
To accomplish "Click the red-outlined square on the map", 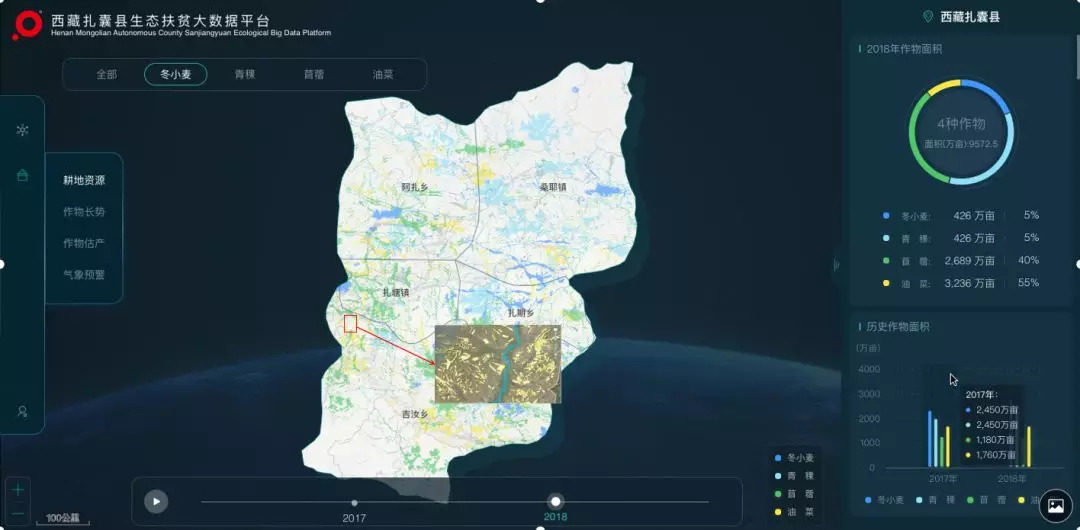I will tap(350, 323).
